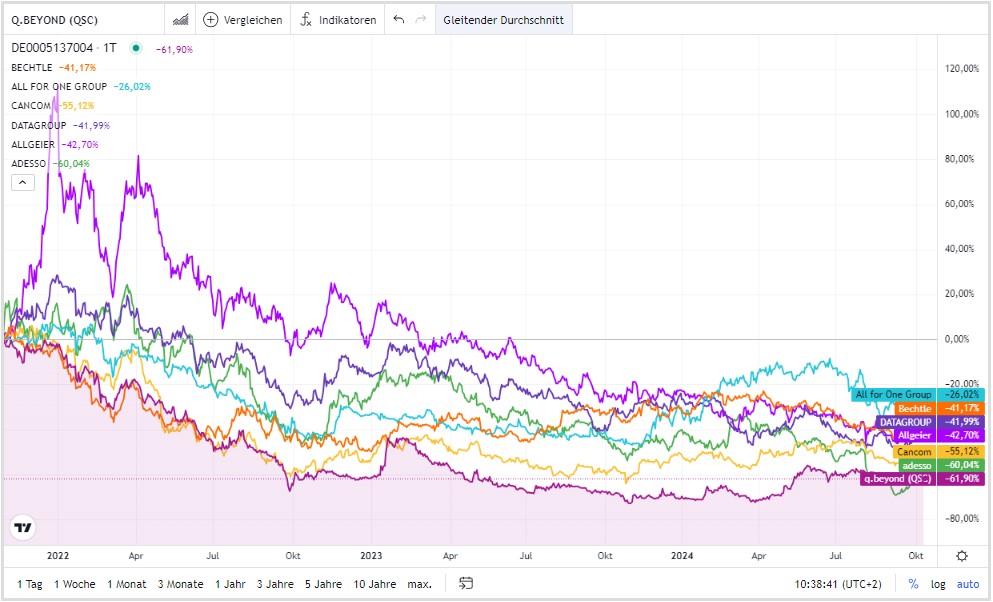Image resolution: width=993 pixels, height=602 pixels.
Task: Toggle the auto scale option
Action: point(968,584)
